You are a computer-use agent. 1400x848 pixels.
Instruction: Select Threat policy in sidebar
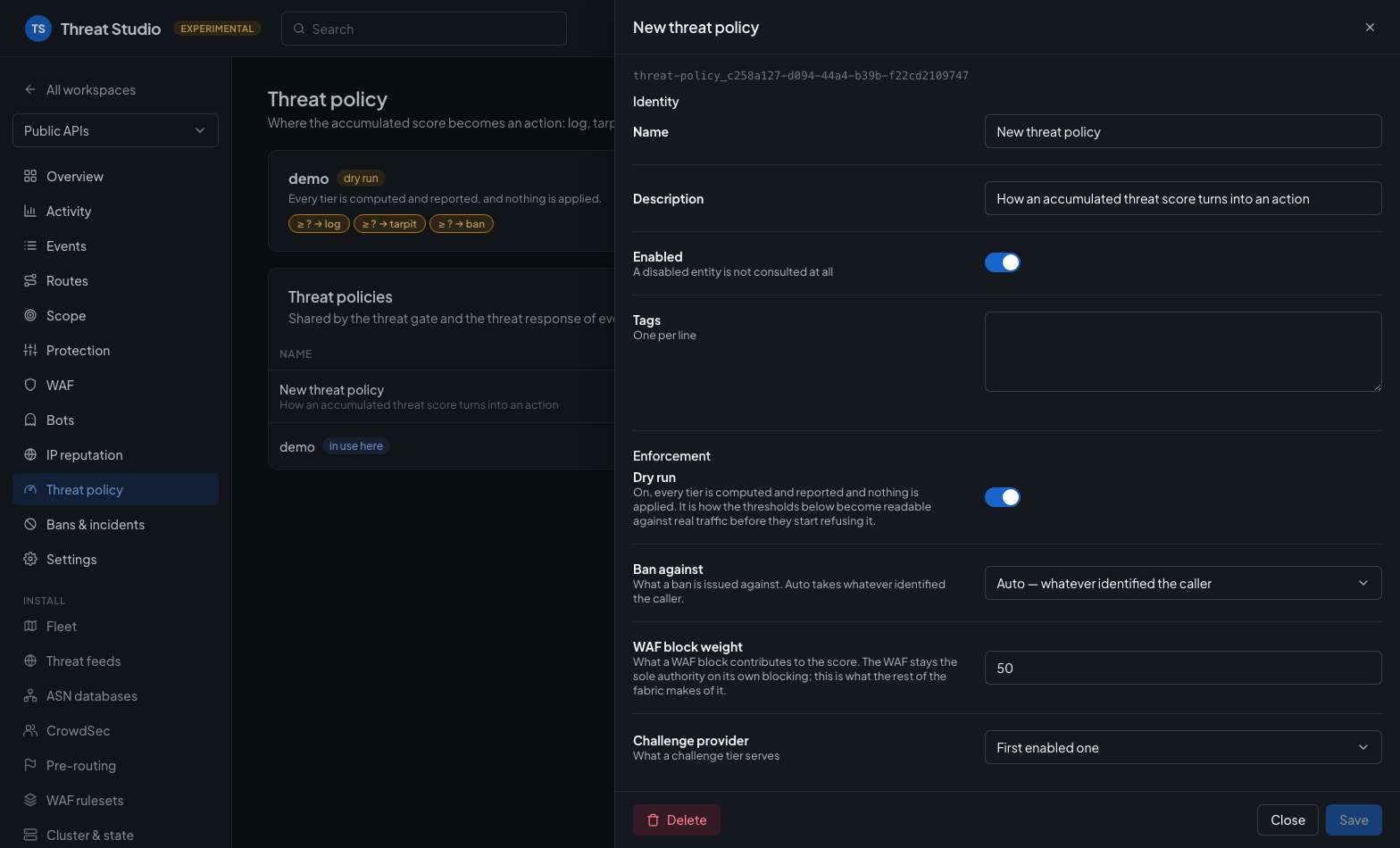(x=115, y=489)
